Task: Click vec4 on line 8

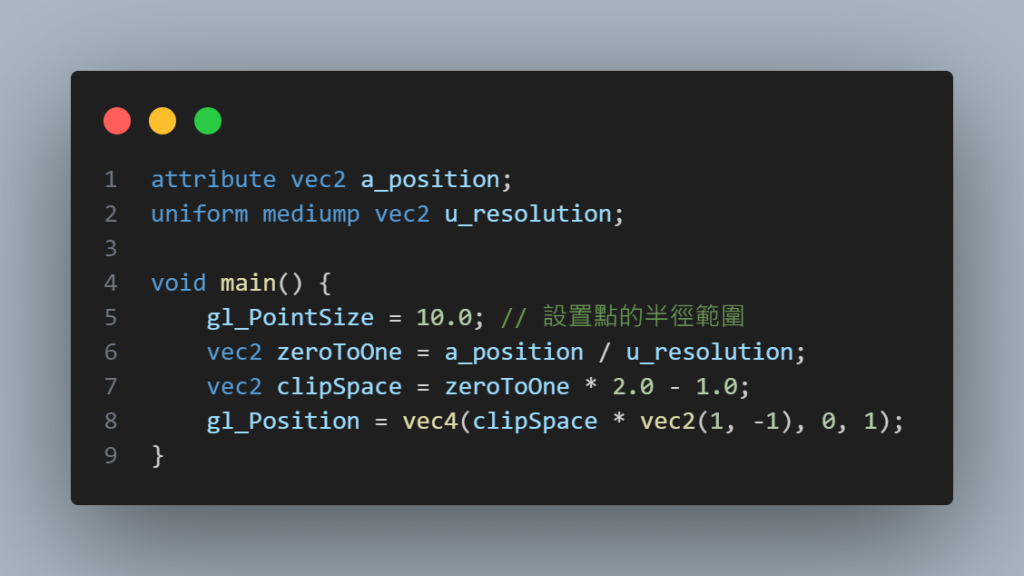Action: [x=430, y=421]
